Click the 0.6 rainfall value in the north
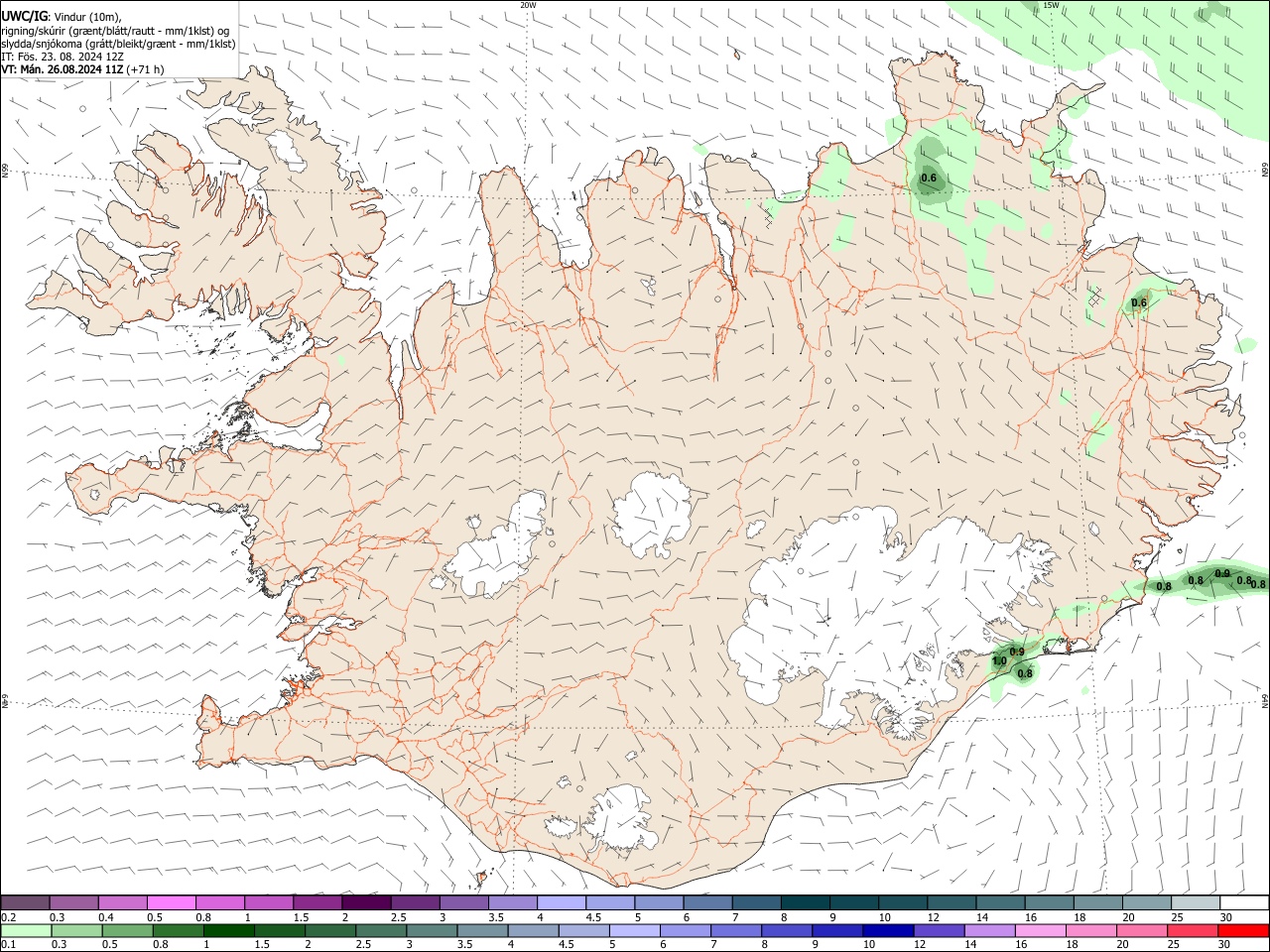Image resolution: width=1270 pixels, height=952 pixels. tap(929, 178)
